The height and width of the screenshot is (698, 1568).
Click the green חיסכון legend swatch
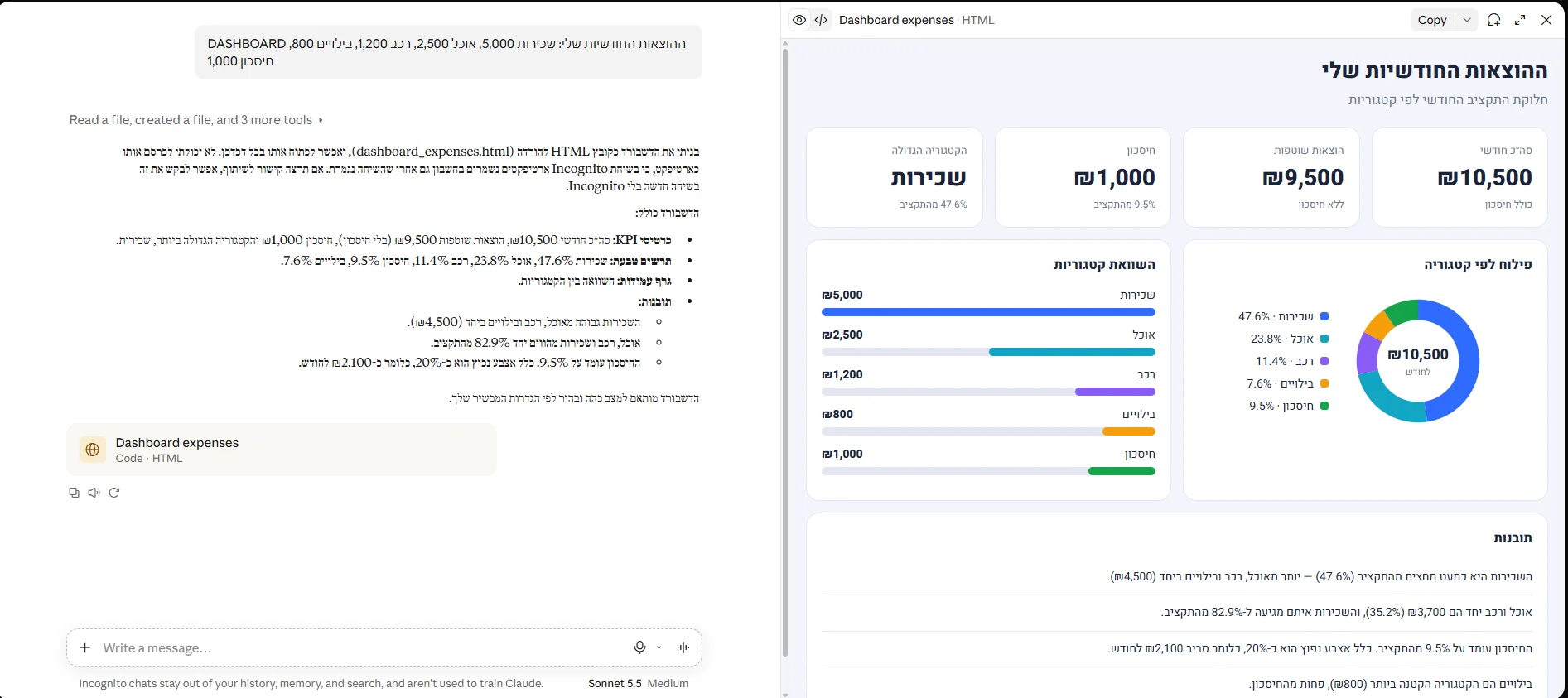(x=1324, y=406)
